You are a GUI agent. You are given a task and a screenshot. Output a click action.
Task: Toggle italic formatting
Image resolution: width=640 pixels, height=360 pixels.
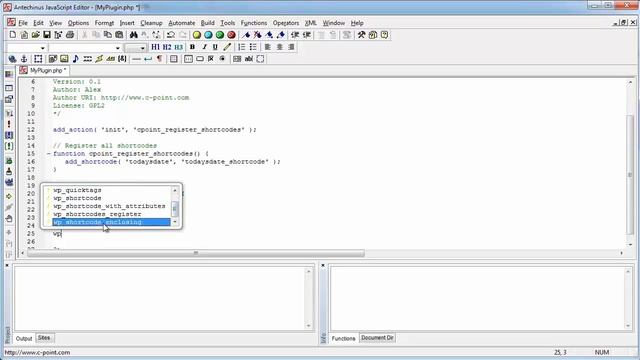tap(204, 47)
